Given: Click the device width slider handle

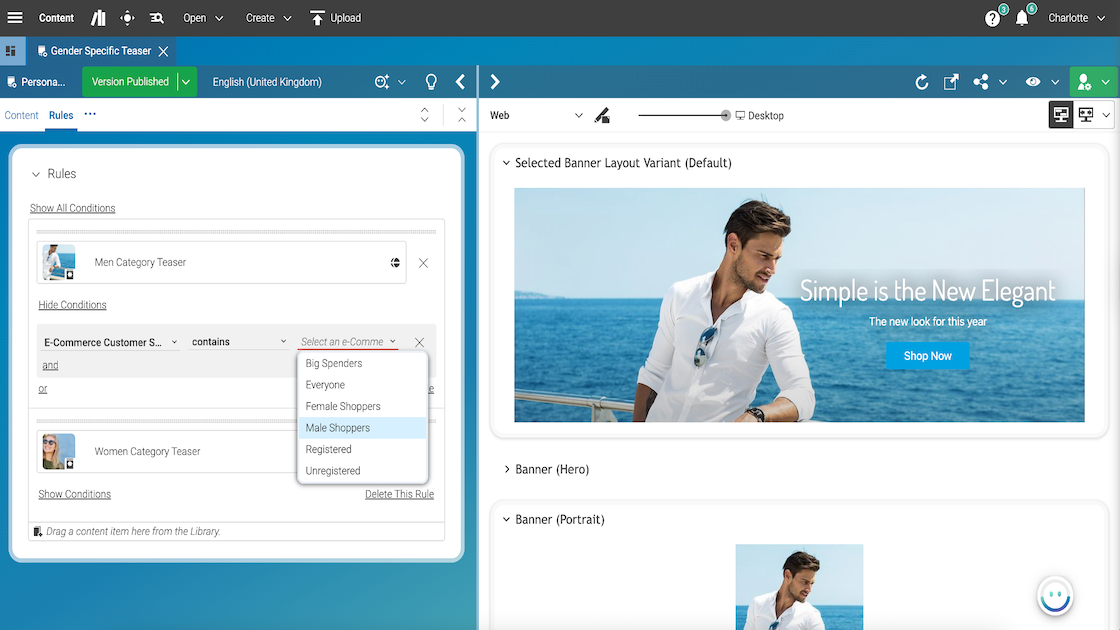Looking at the screenshot, I should click(x=726, y=116).
